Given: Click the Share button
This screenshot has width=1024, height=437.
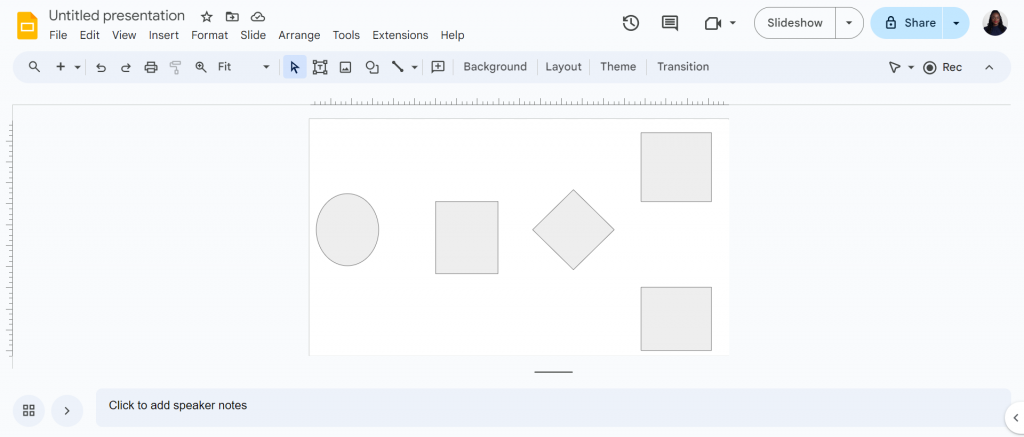Looking at the screenshot, I should (907, 23).
